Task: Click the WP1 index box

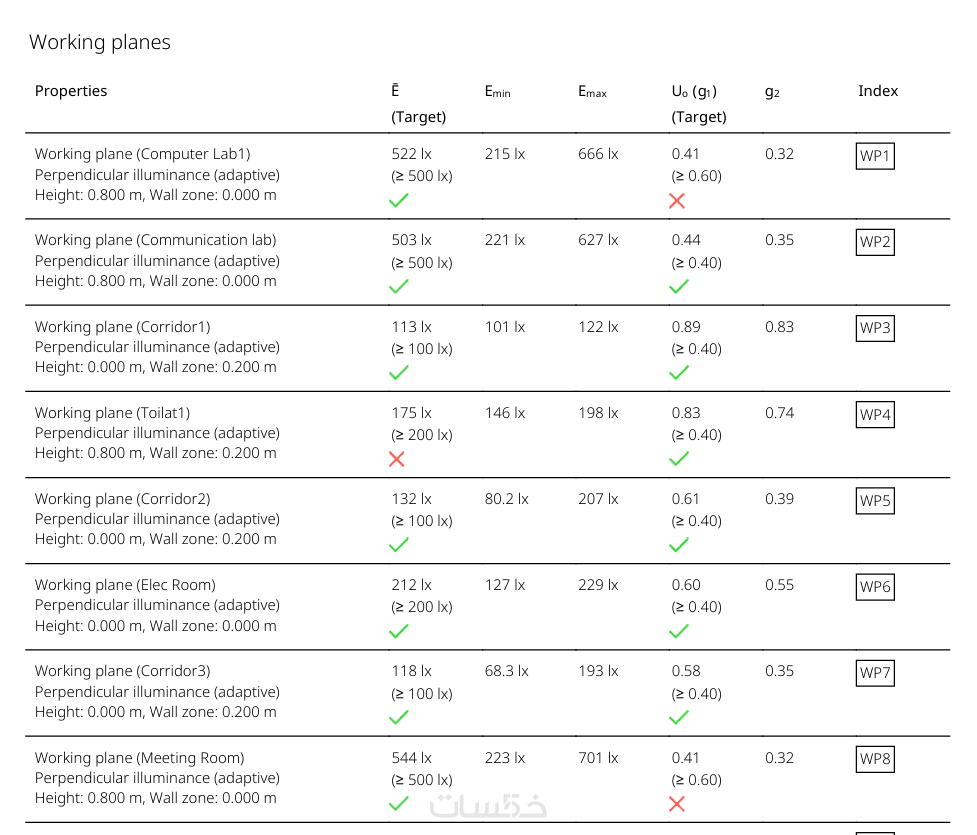Action: click(874, 156)
